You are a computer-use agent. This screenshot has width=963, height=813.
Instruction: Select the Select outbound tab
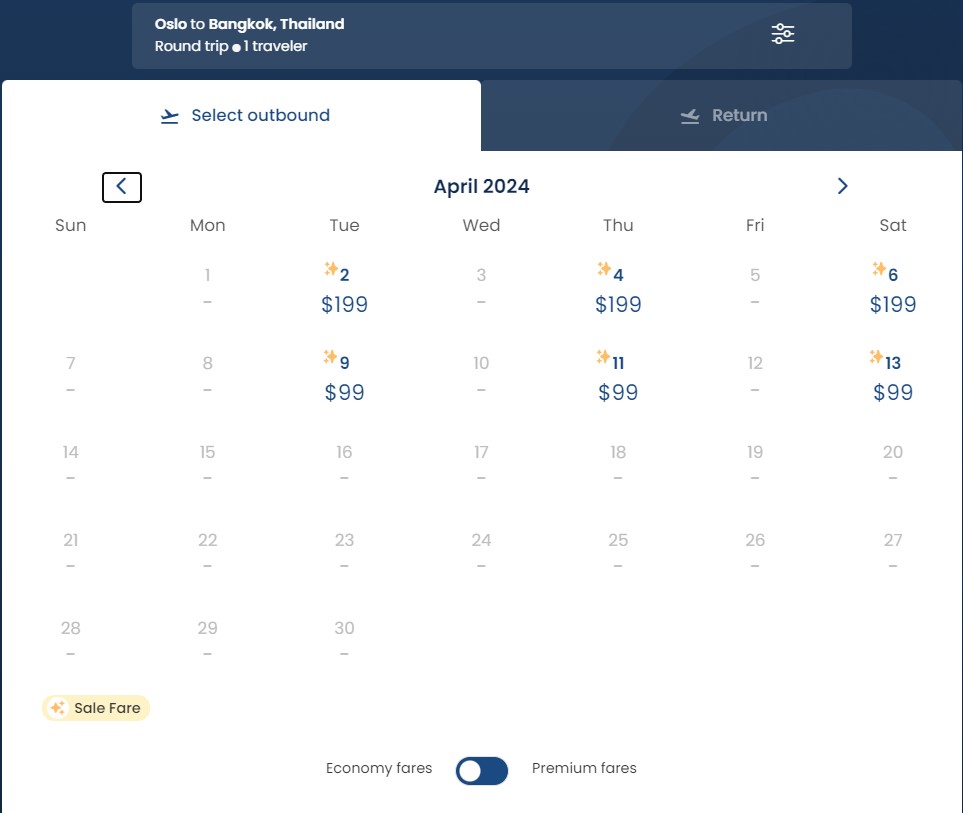click(241, 115)
